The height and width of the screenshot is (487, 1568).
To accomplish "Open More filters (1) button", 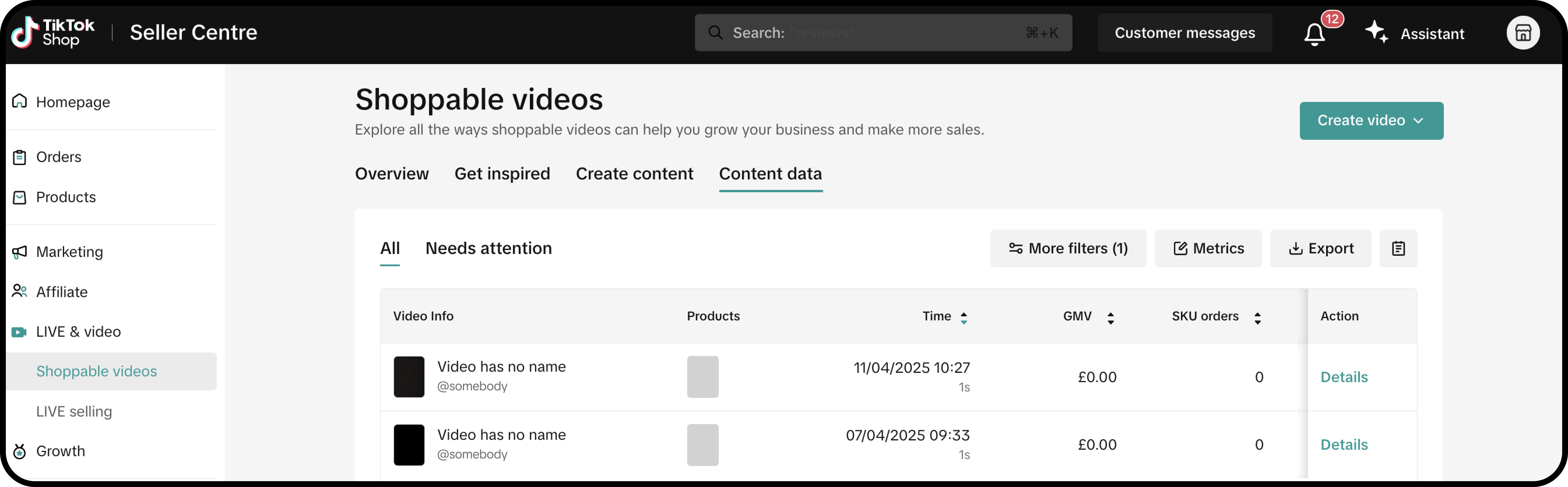I will tap(1068, 248).
